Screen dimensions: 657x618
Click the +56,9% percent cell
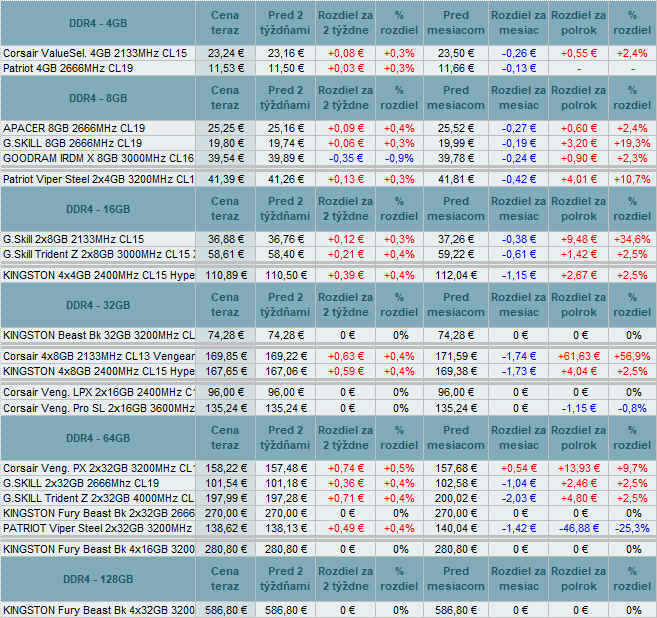pyautogui.click(x=632, y=356)
